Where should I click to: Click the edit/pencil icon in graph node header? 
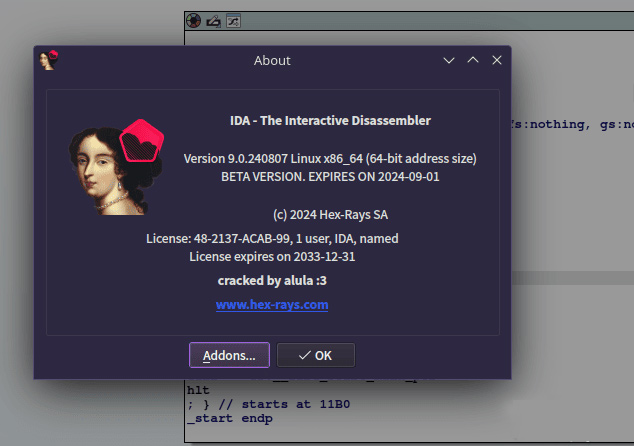click(x=213, y=20)
